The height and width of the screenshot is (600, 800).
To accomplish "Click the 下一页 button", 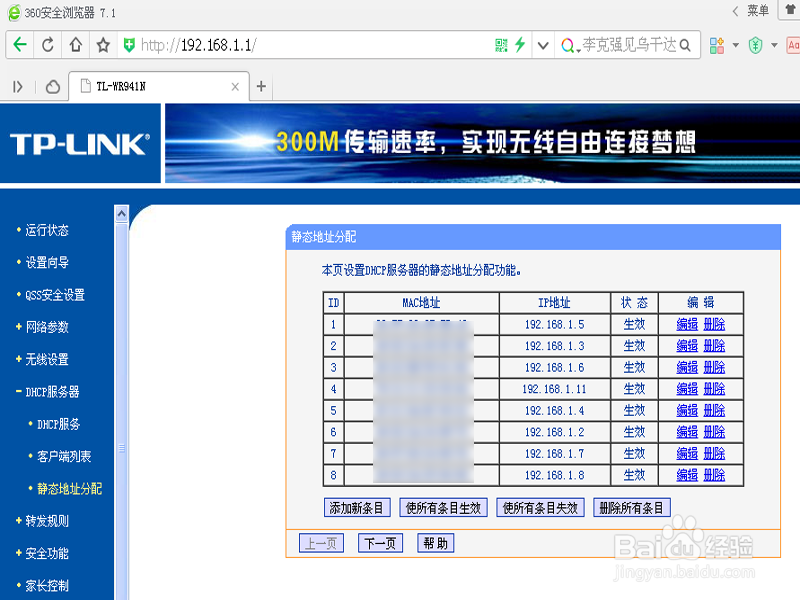I will 381,543.
